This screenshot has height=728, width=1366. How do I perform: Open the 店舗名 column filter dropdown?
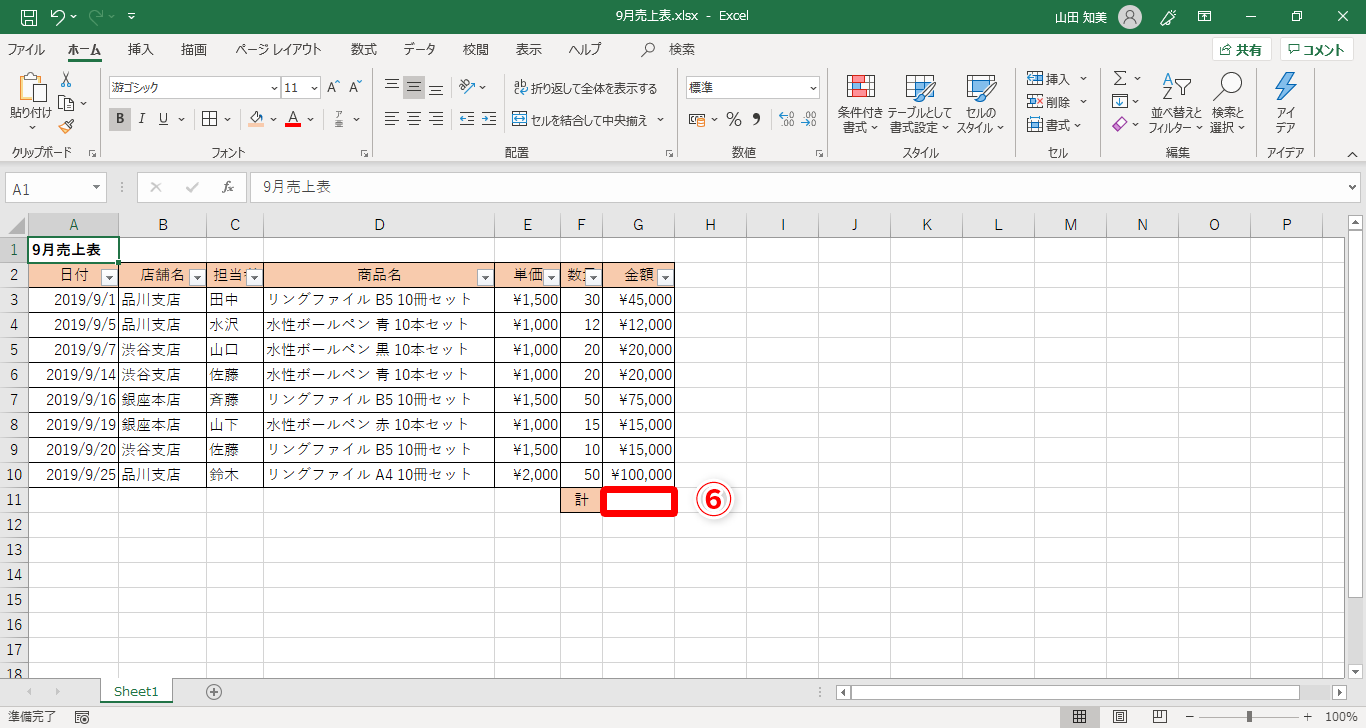(x=197, y=277)
